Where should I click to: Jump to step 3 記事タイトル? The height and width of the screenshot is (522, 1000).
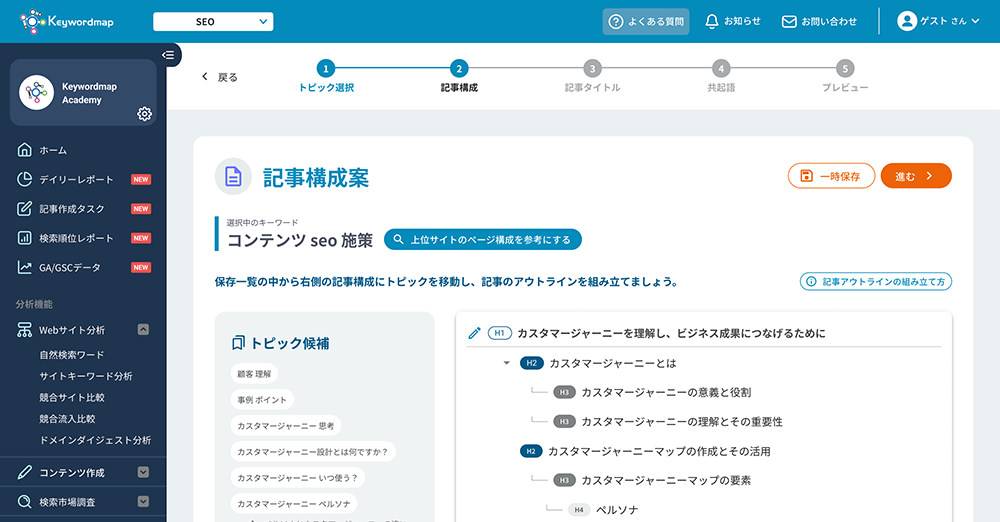[592, 77]
